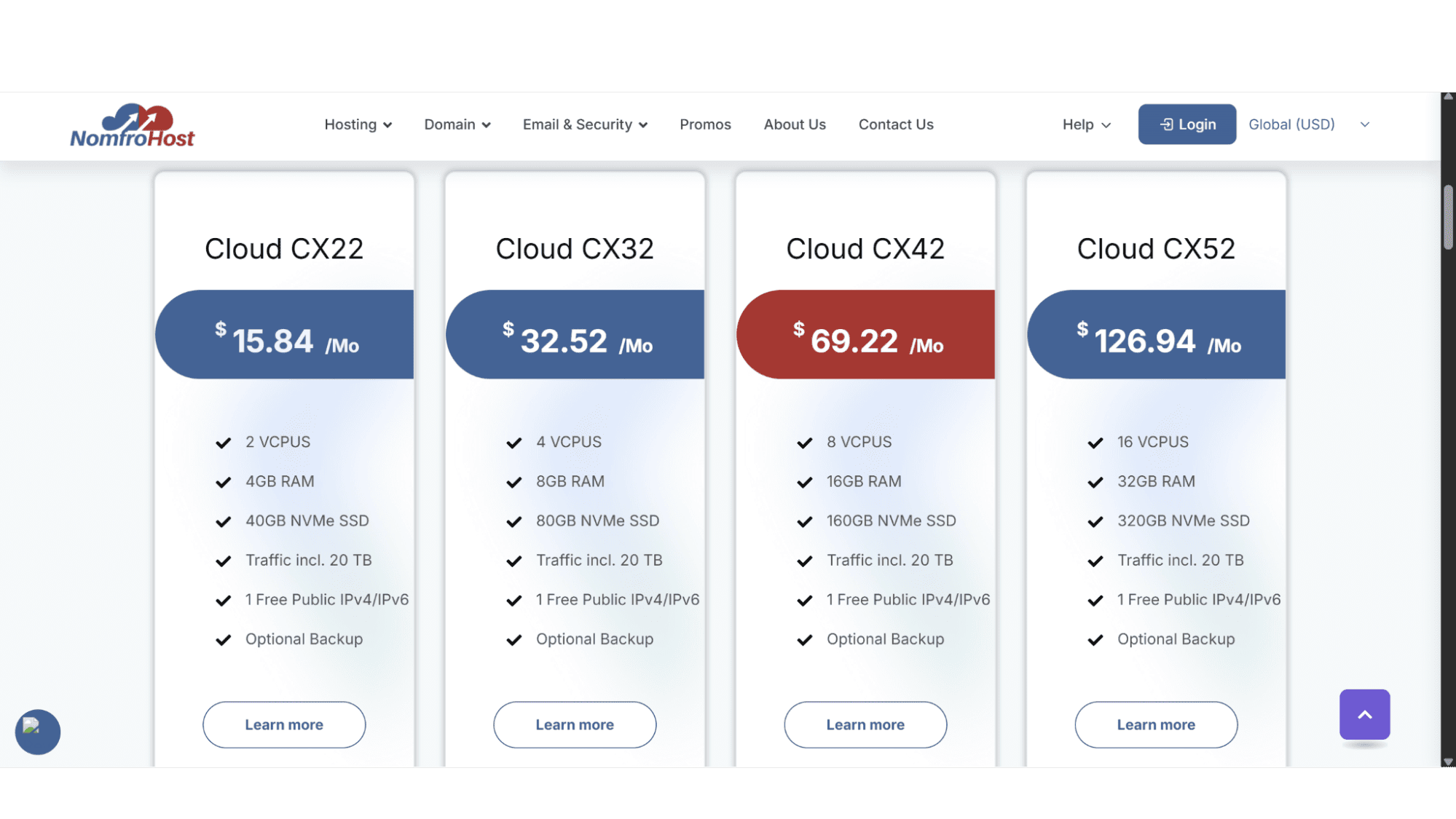The image size is (1456, 819).
Task: Click the 4 VCPUS feature text
Action: (569, 442)
